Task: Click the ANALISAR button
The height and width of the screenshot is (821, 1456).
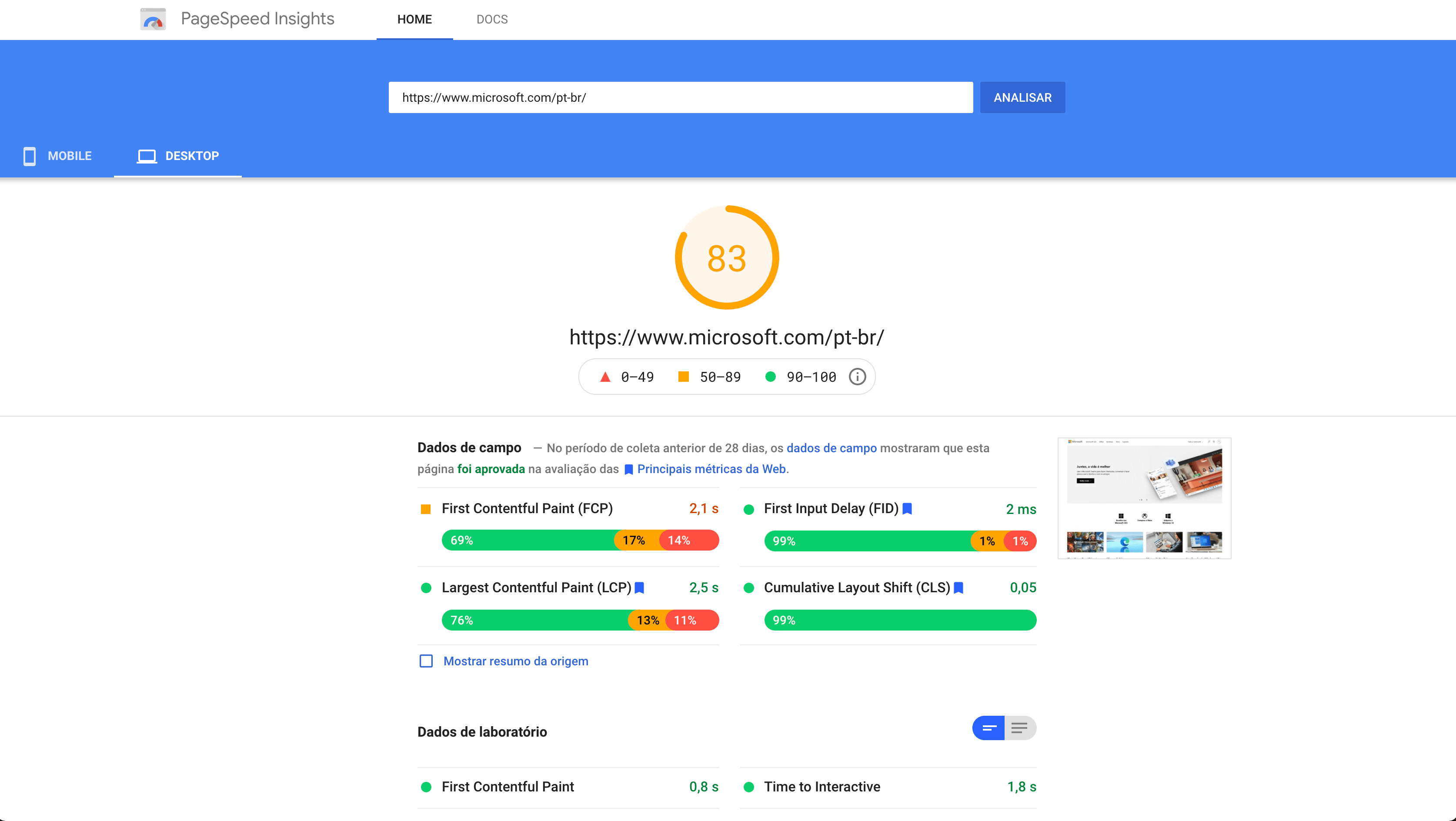Action: coord(1022,97)
